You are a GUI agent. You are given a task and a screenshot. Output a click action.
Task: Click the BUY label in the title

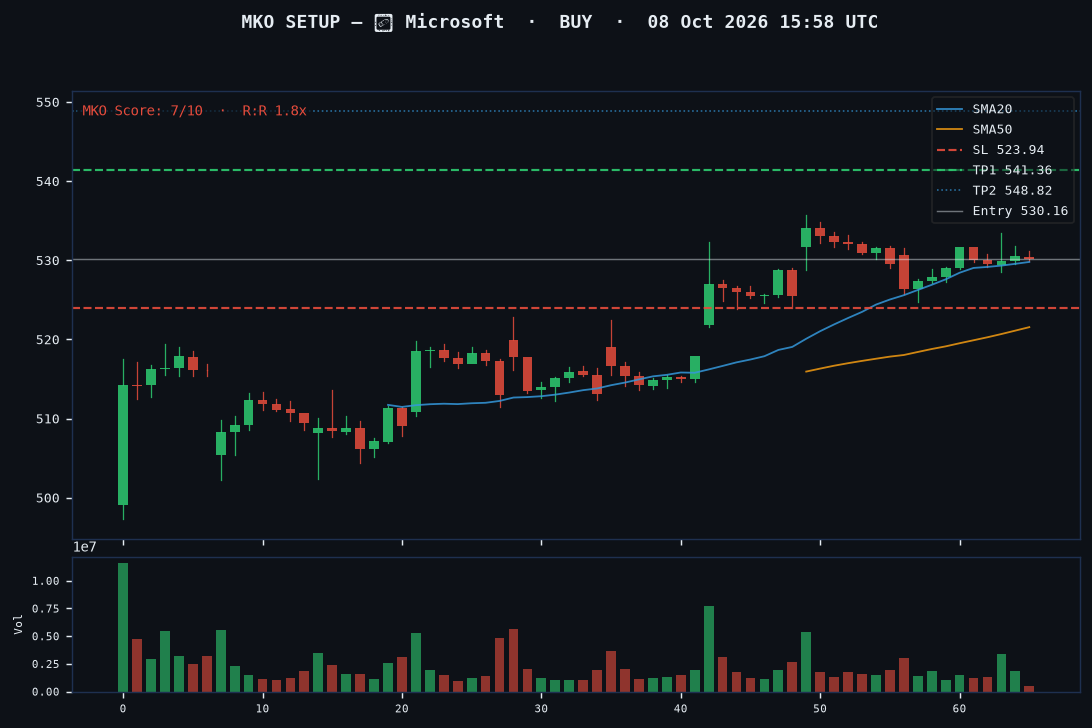575,22
